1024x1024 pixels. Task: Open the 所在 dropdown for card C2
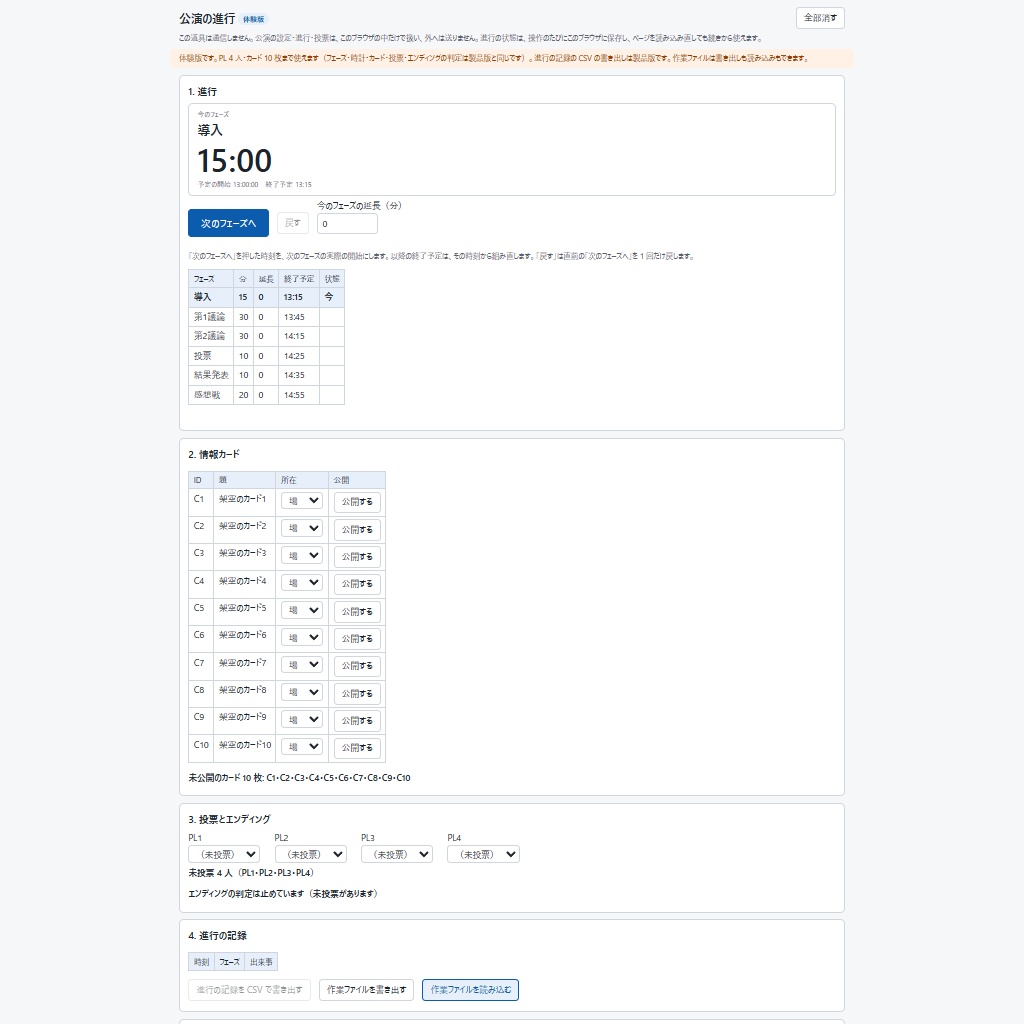[x=302, y=528]
